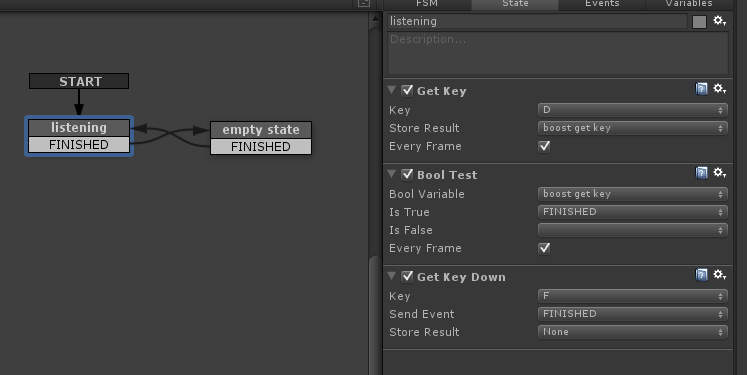Click the START node in graph
The image size is (747, 375).
79,81
